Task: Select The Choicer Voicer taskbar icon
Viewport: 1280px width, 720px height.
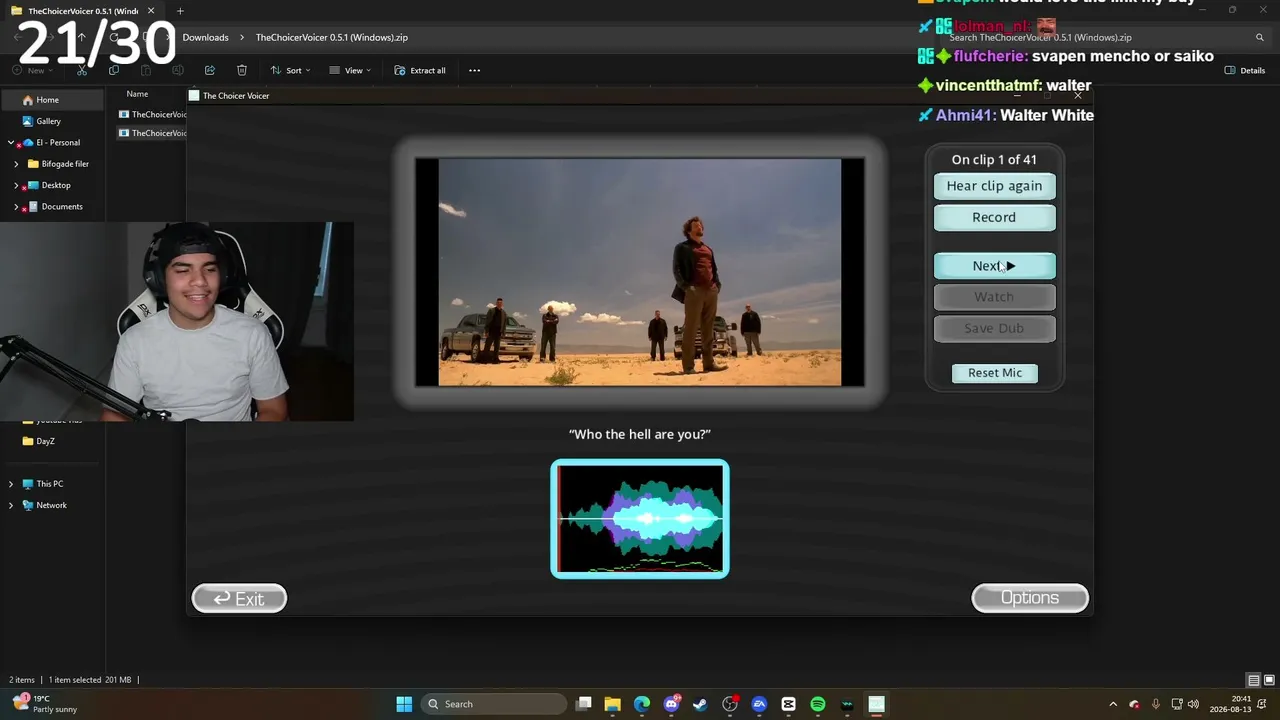Action: point(876,704)
